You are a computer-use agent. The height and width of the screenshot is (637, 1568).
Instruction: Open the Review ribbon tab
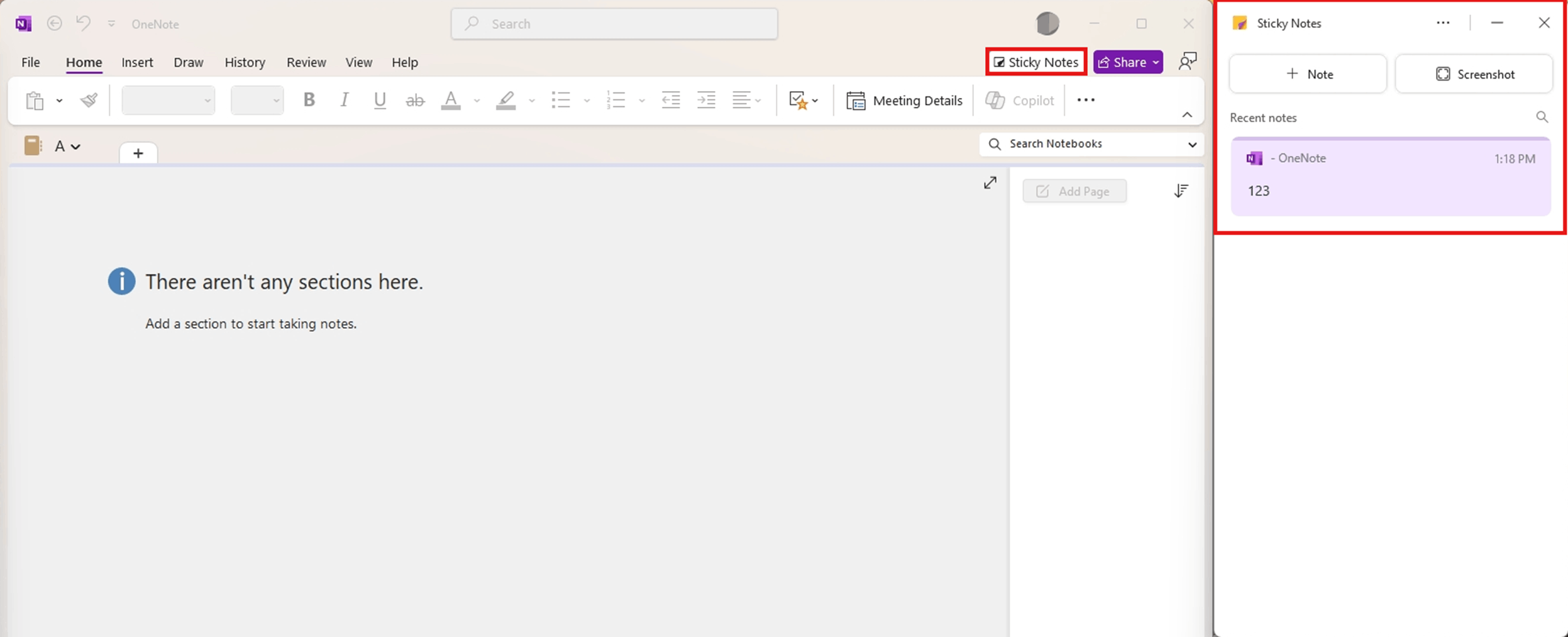306,62
